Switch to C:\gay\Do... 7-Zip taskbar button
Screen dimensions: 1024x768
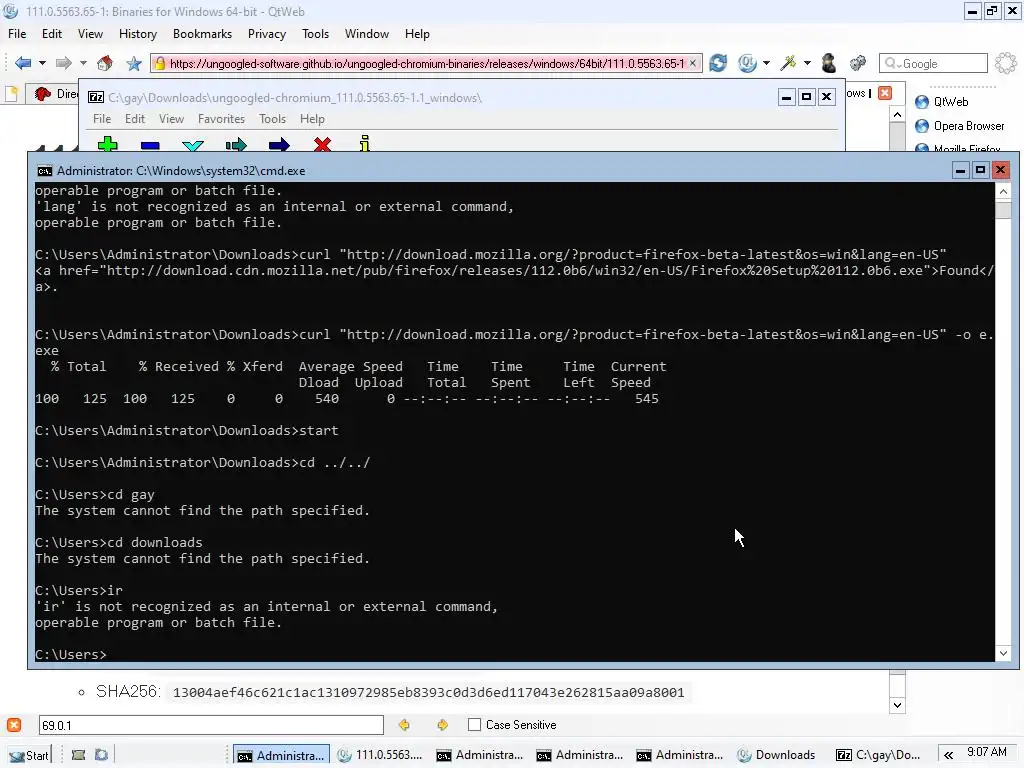[879, 755]
